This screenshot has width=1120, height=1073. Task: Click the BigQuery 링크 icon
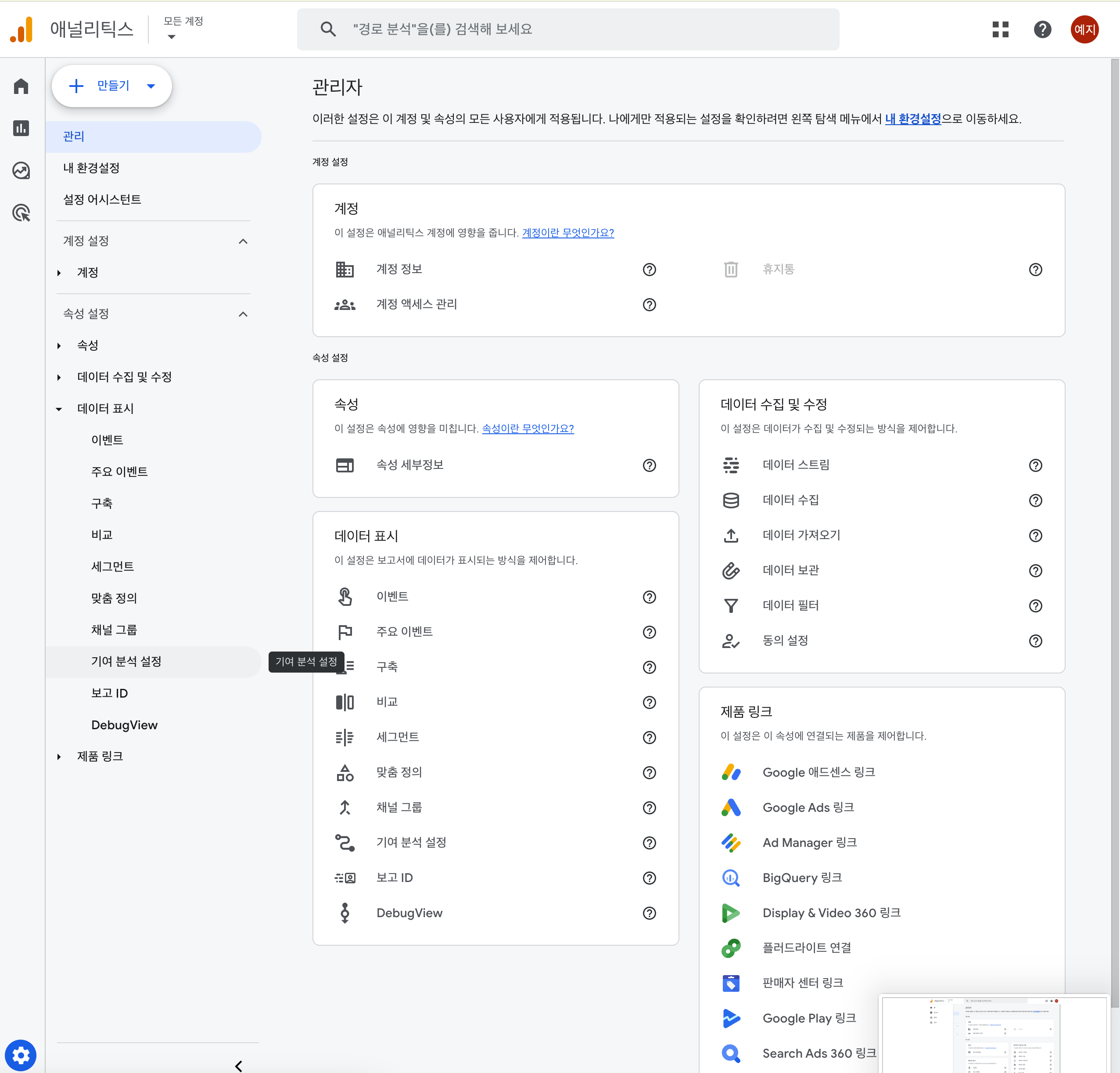(731, 878)
